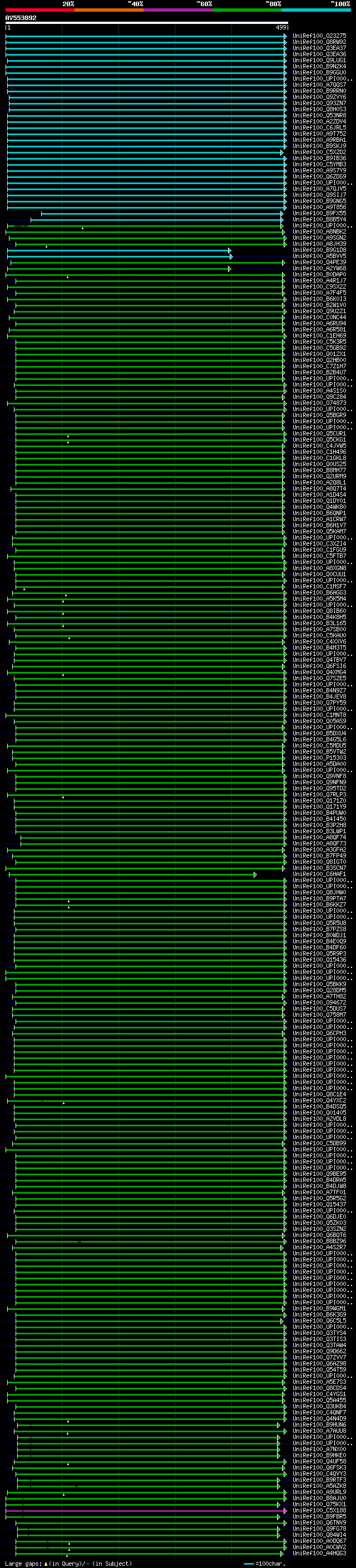This screenshot has height=1568, width=356.
Task: Choose hit UniRef100_Q93ZN7
Action: point(319,103)
